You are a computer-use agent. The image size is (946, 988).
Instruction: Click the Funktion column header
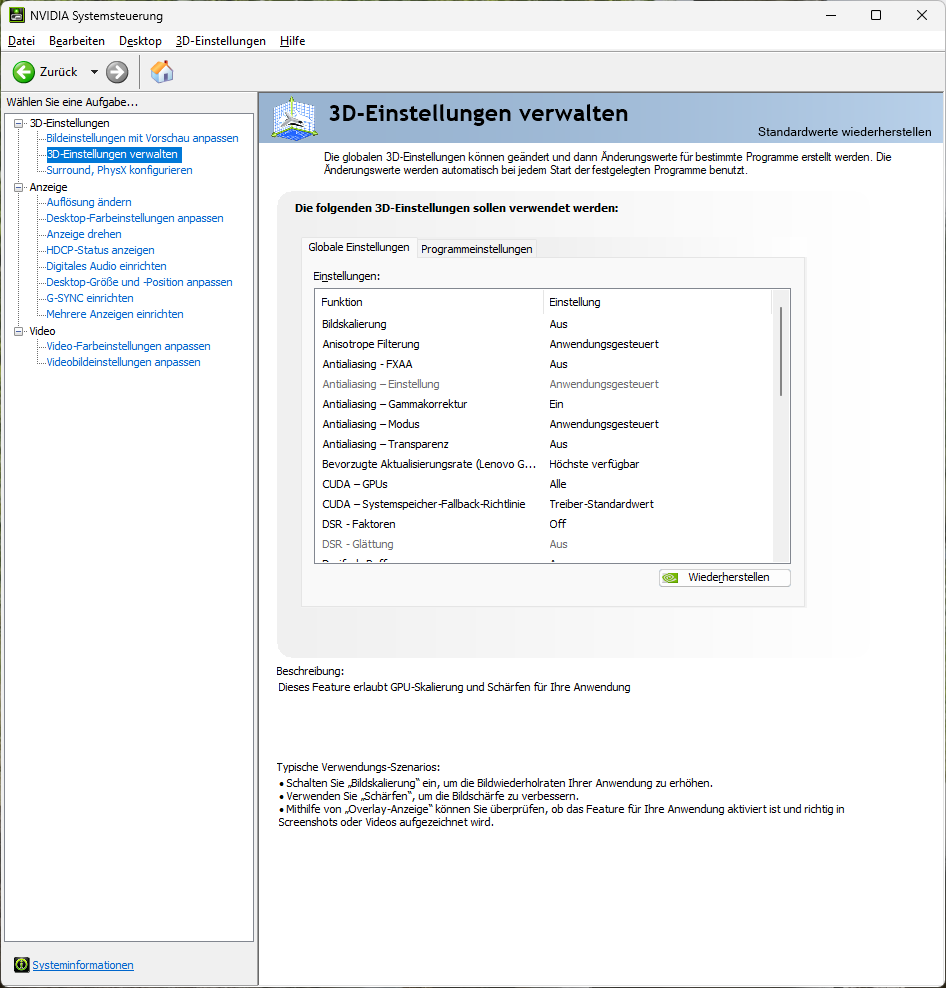tap(429, 302)
